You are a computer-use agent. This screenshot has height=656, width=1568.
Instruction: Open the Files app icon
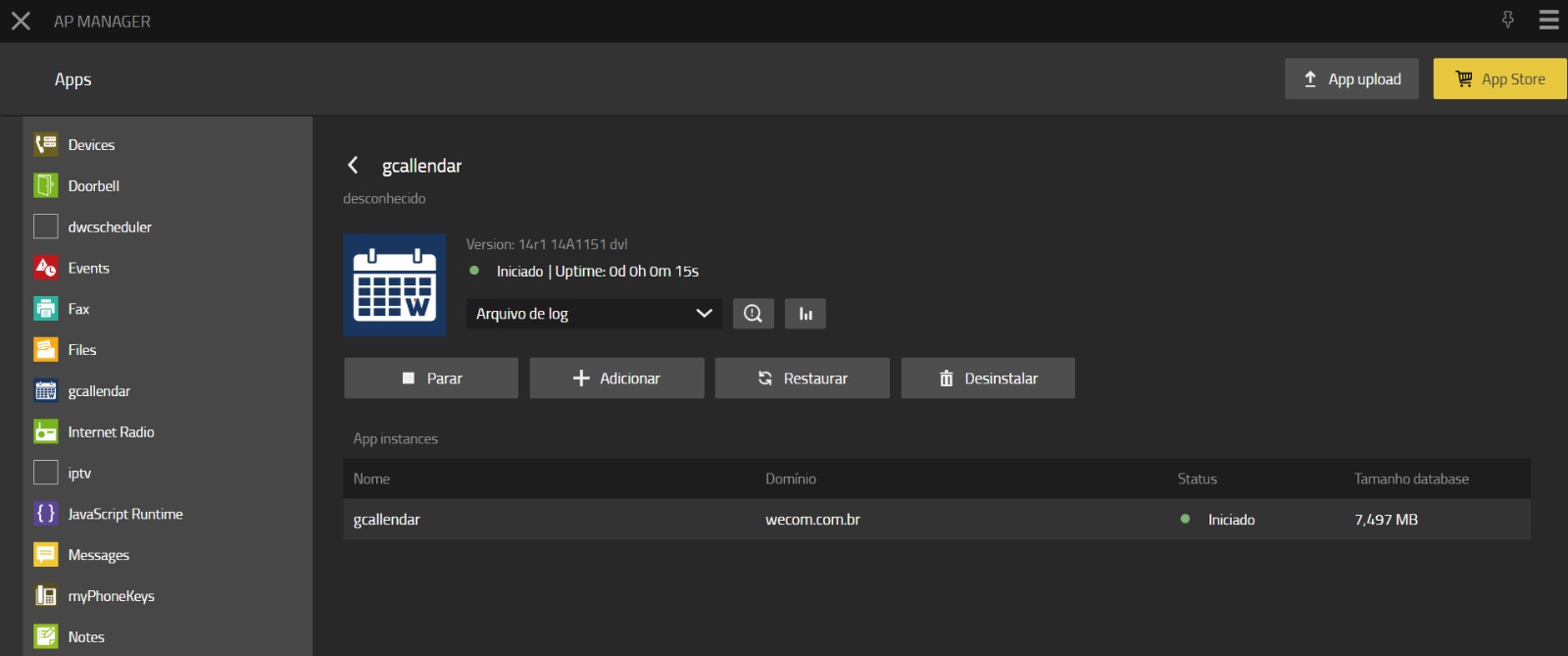(46, 350)
